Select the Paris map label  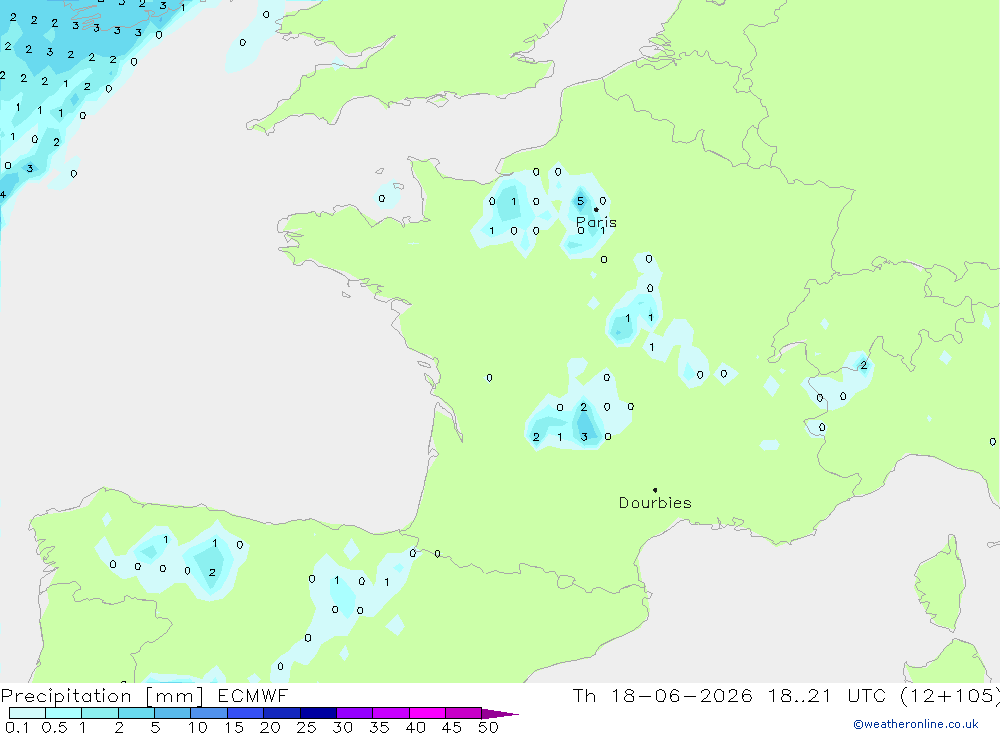pyautogui.click(x=596, y=222)
